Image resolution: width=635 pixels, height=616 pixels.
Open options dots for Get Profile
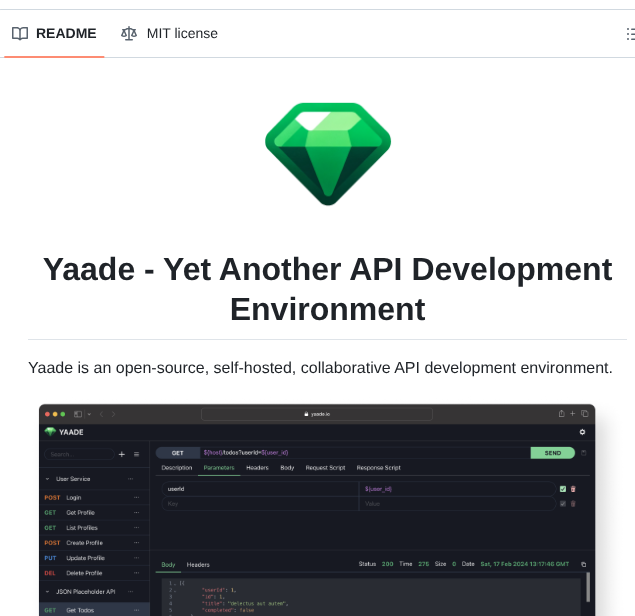coord(136,513)
